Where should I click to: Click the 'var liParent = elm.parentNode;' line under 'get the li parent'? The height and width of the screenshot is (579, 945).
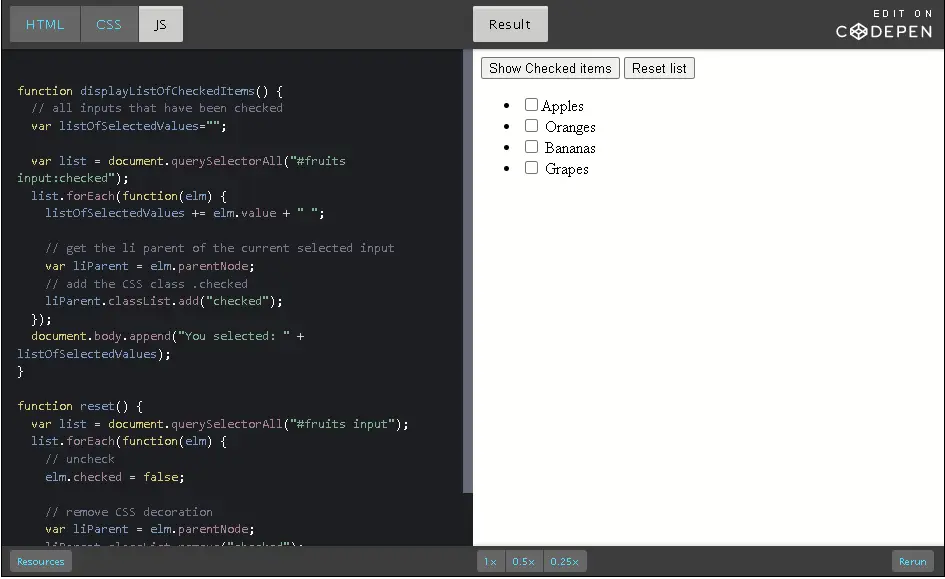(150, 266)
